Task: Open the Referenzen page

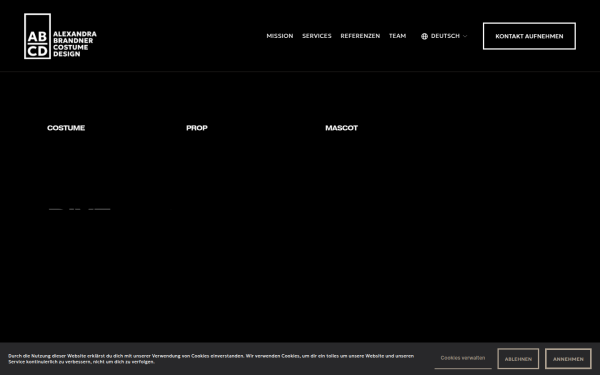Action: tap(360, 36)
